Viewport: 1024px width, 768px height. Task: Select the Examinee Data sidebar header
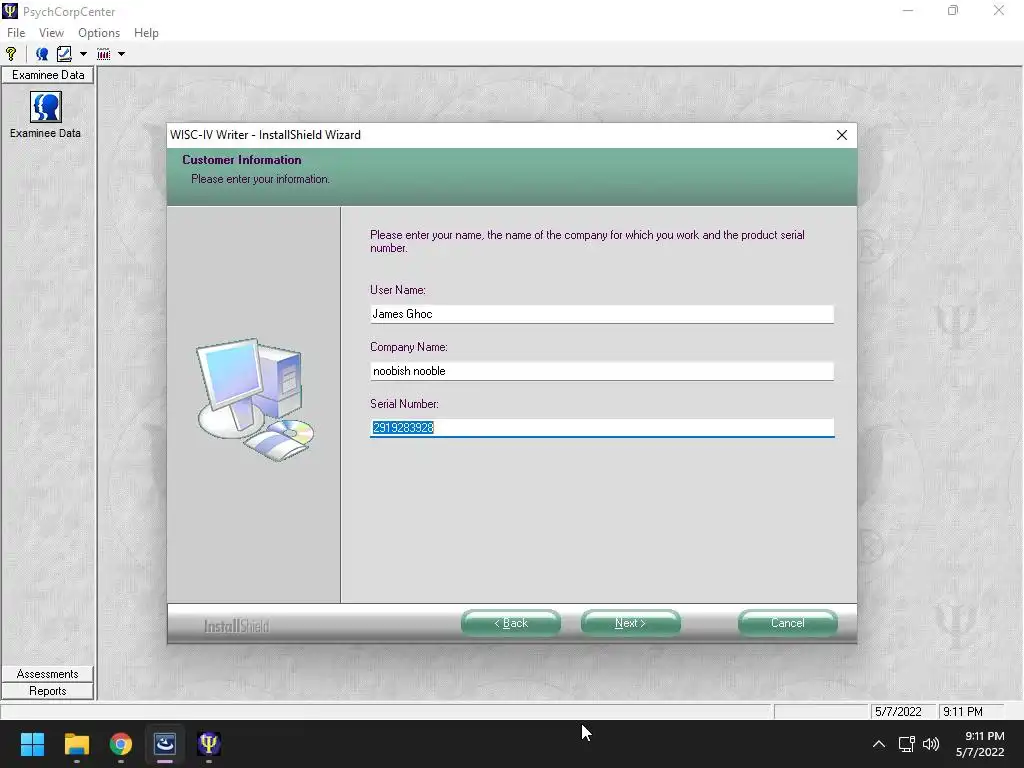point(48,75)
